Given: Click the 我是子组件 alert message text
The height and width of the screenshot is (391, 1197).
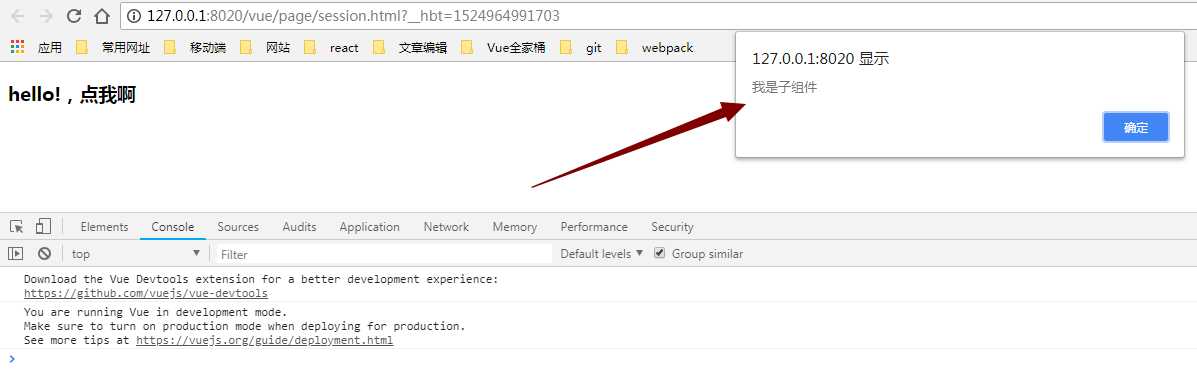Looking at the screenshot, I should point(784,88).
